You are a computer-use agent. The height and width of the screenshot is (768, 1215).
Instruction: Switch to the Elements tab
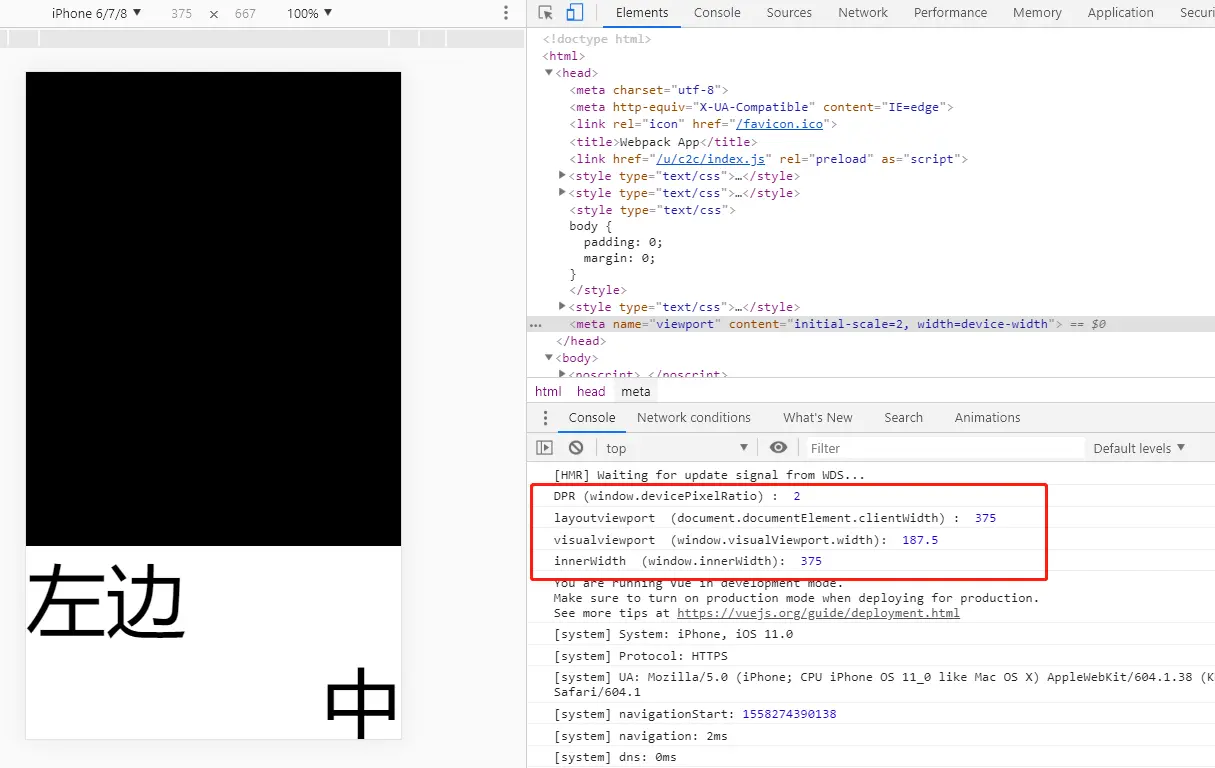[642, 13]
